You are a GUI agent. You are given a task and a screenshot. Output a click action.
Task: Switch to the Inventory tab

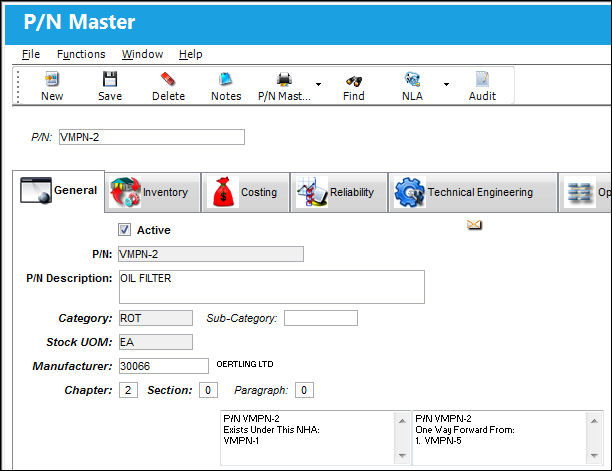tap(153, 192)
